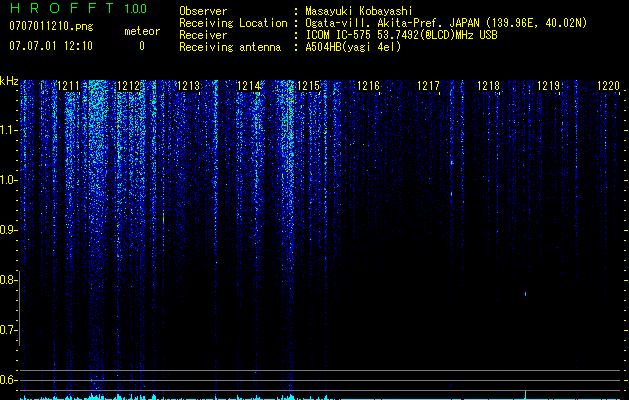Click the 1215 time marker
This screenshot has width=629, height=400.
308,86
